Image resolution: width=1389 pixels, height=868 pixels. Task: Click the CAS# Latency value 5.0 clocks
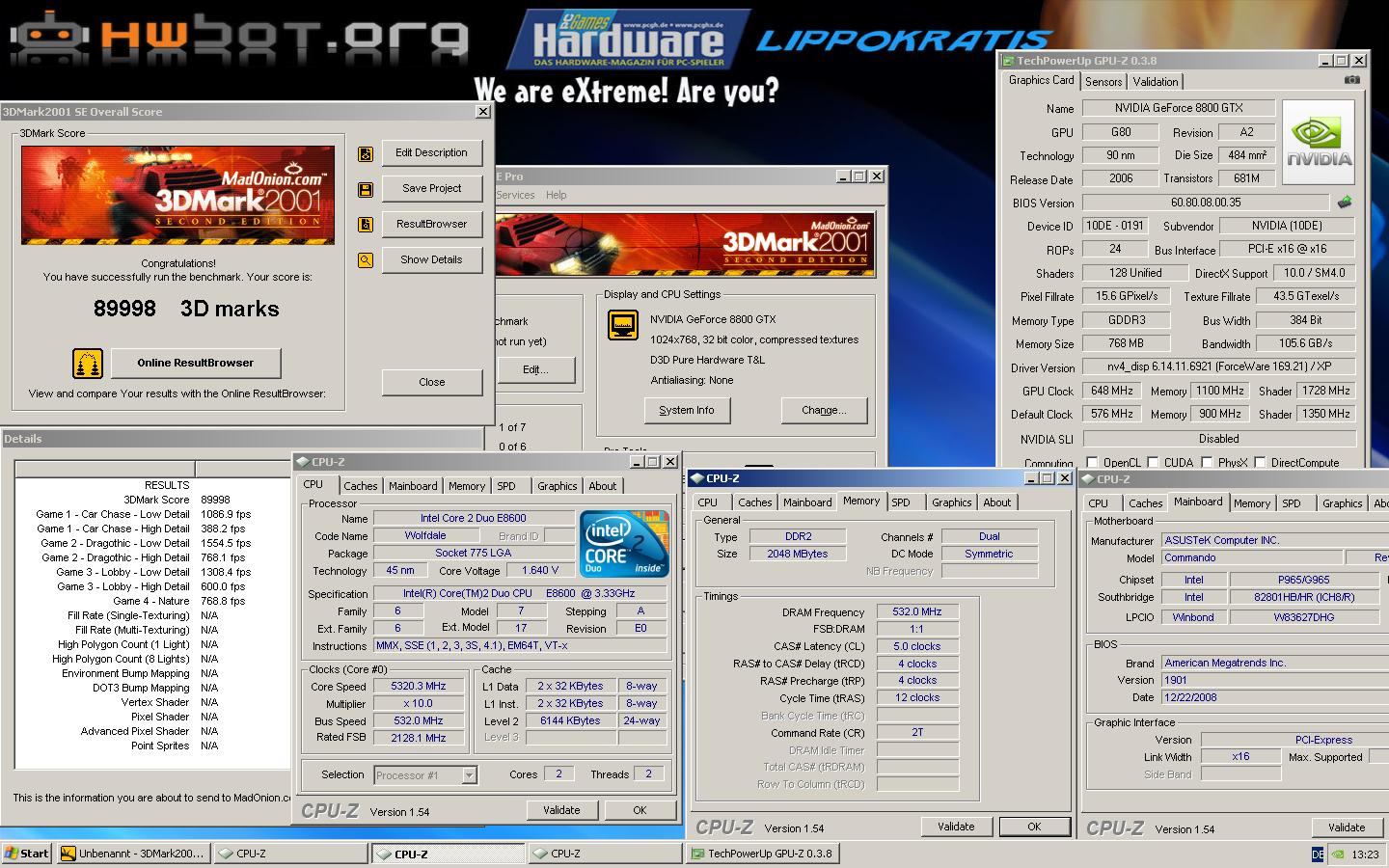coord(917,647)
